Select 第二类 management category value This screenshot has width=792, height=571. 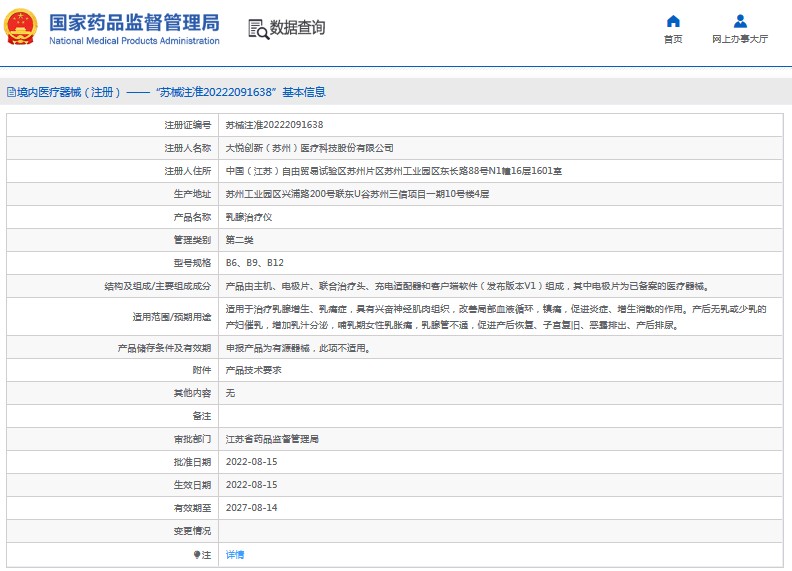pyautogui.click(x=239, y=240)
